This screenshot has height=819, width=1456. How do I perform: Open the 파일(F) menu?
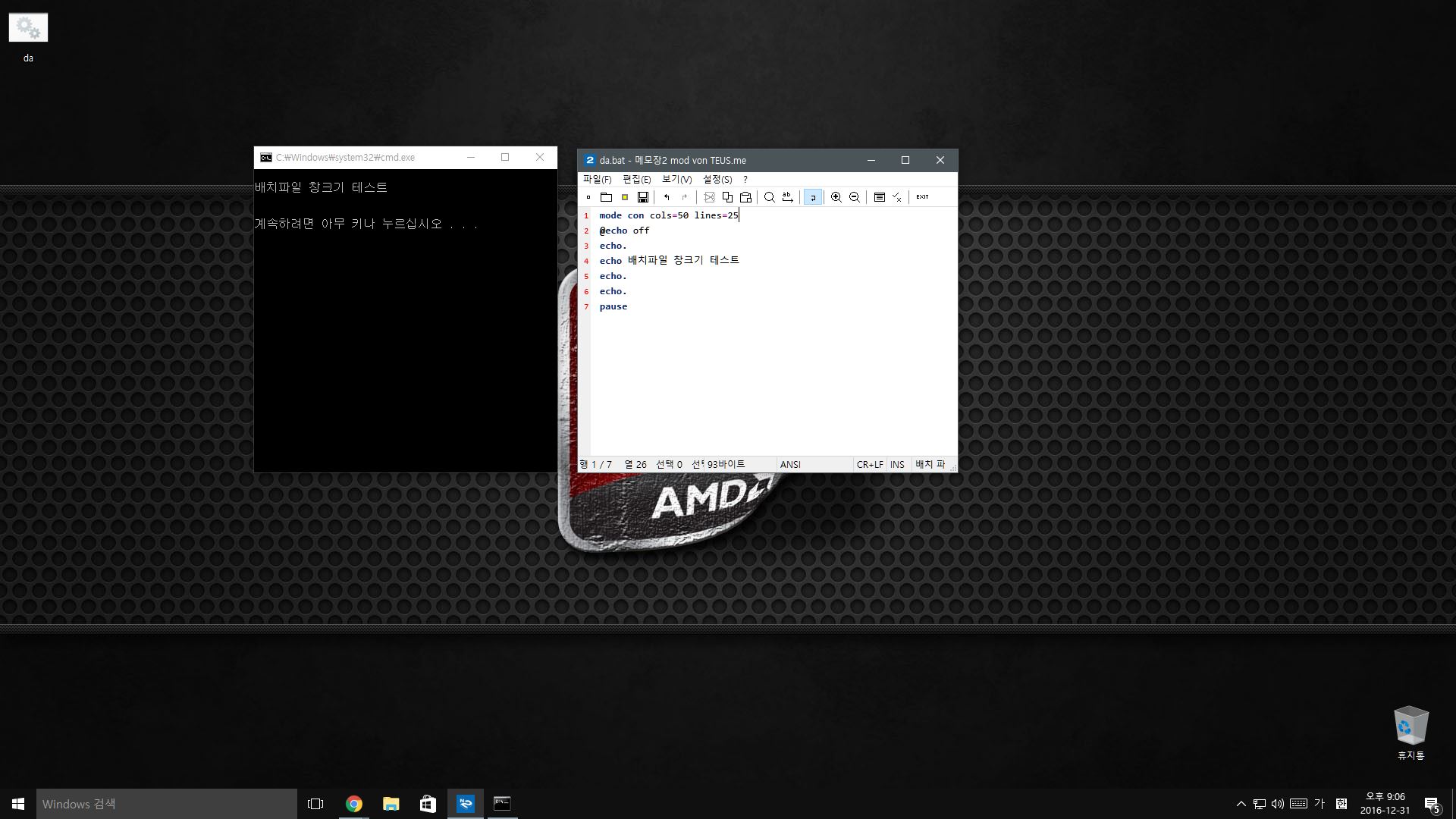[x=597, y=180]
